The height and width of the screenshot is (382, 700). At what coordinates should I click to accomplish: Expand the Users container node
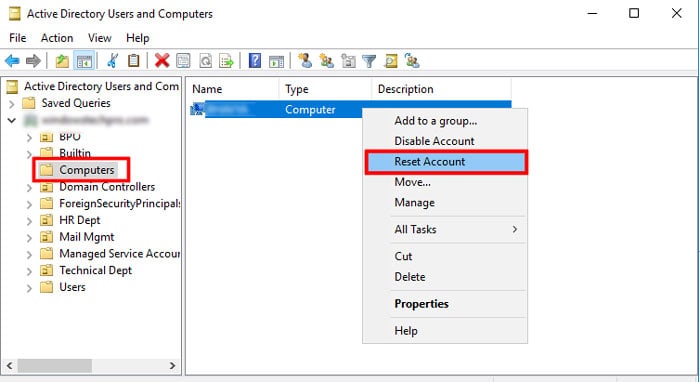[x=29, y=288]
